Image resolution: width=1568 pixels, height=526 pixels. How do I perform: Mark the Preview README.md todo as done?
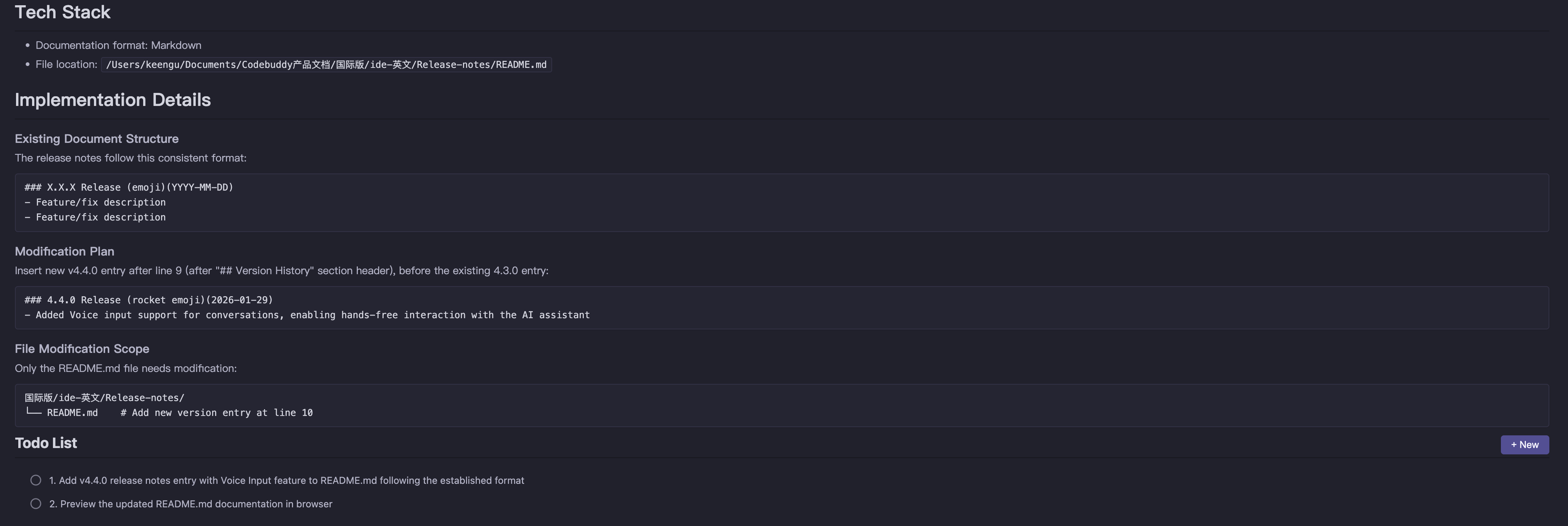[x=36, y=504]
